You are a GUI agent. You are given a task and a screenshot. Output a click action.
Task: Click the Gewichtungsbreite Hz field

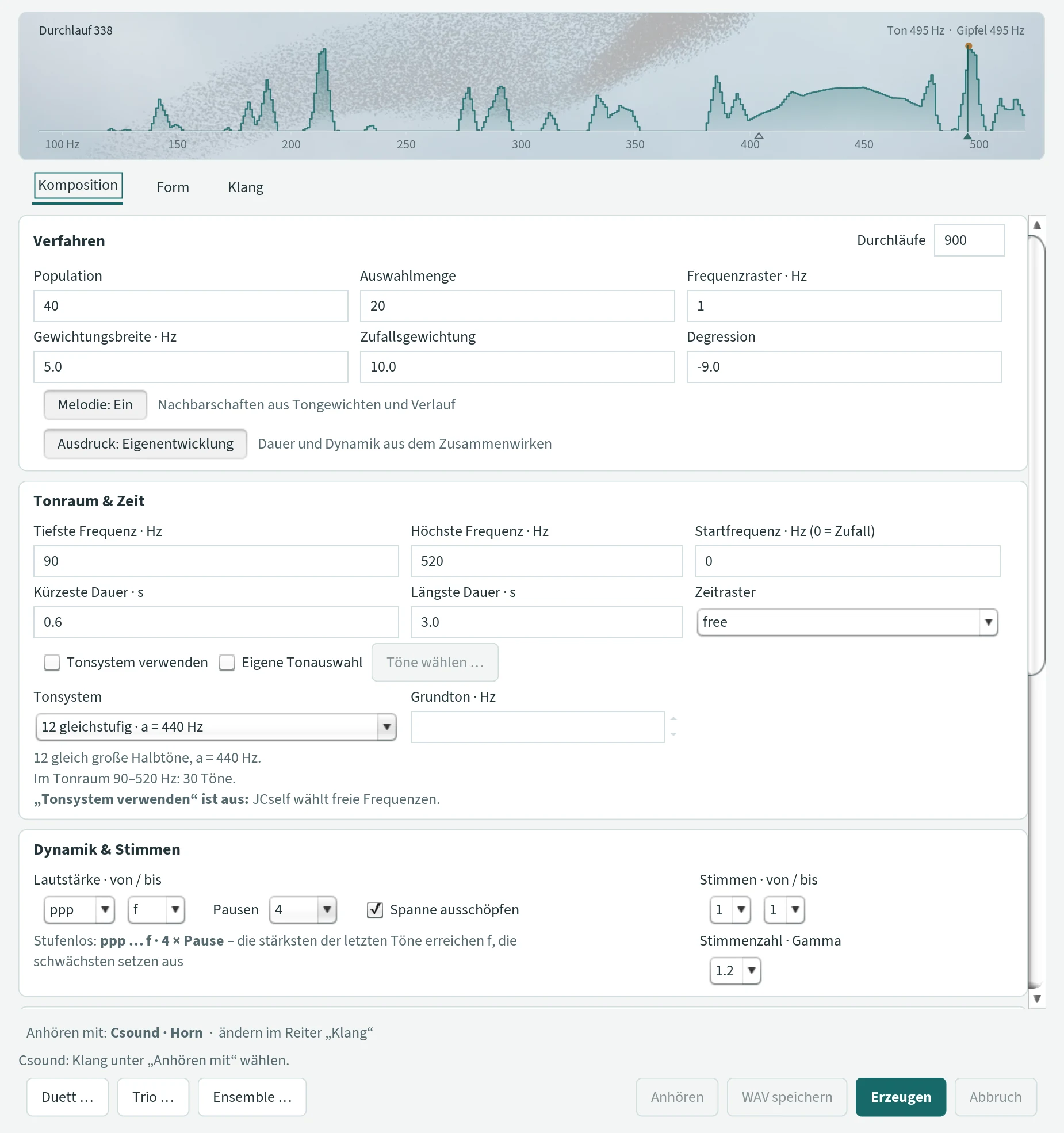tap(190, 367)
